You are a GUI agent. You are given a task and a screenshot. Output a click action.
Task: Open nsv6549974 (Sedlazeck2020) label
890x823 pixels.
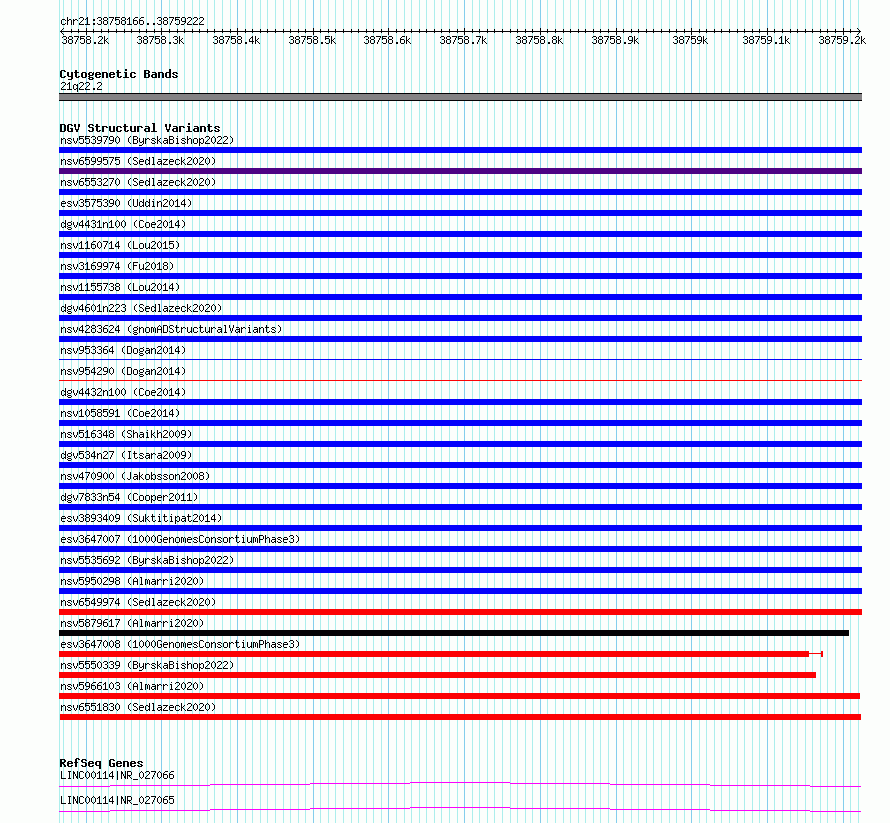[138, 602]
